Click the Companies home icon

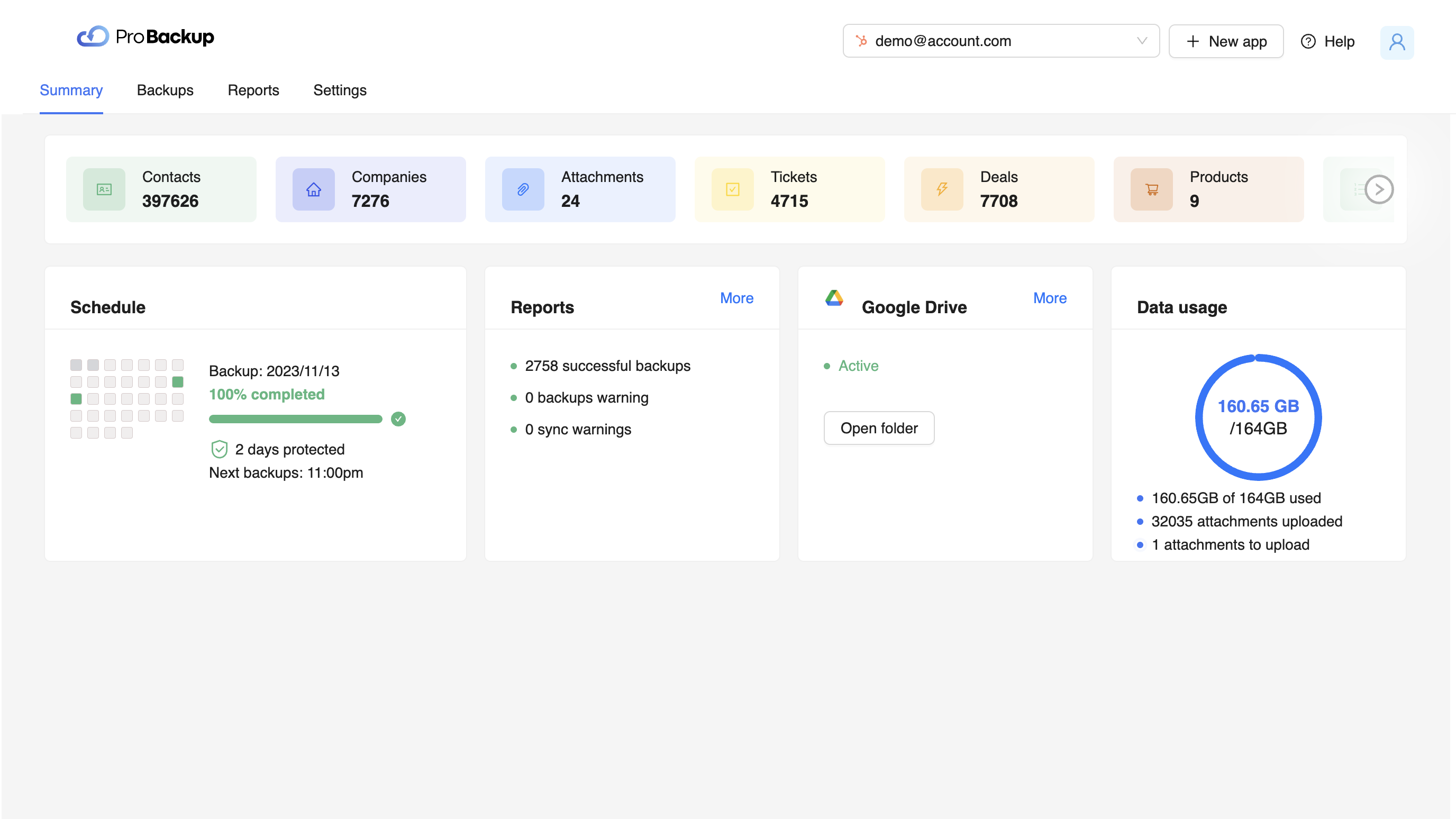tap(313, 189)
